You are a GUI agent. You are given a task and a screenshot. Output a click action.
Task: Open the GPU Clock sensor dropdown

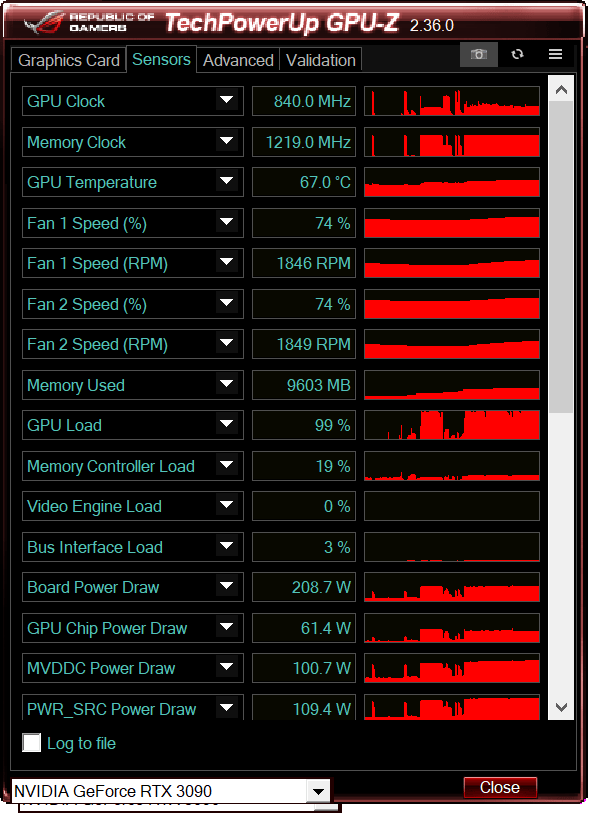click(227, 101)
